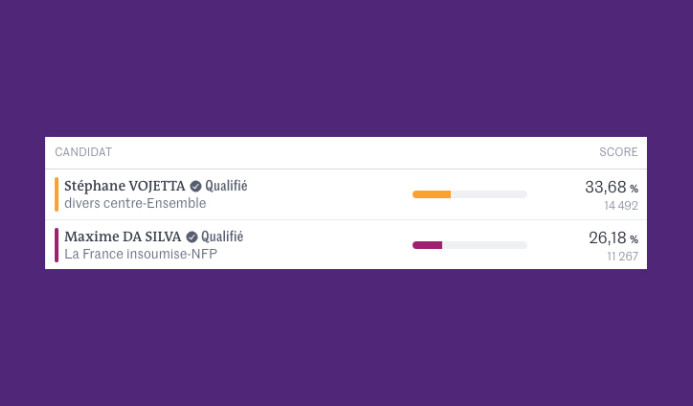The width and height of the screenshot is (693, 406).
Task: Click the 14 492 vote count
Action: (620, 206)
